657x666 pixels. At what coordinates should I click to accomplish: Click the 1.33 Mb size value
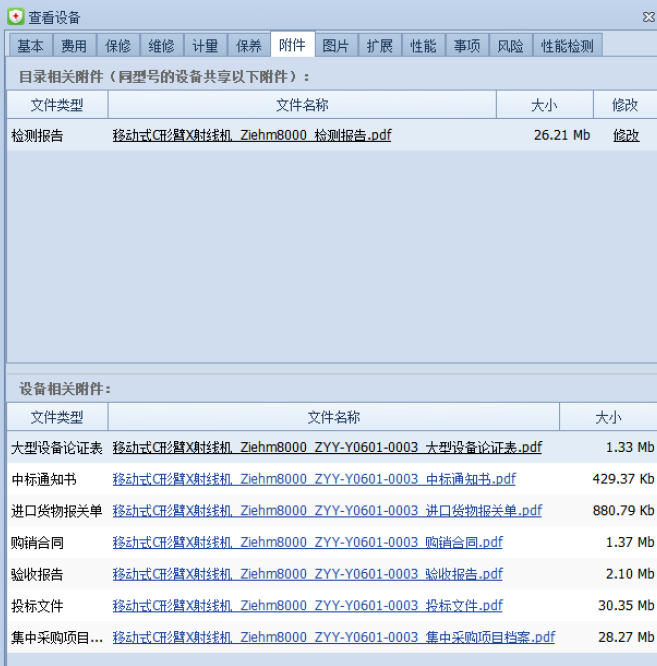tap(630, 447)
